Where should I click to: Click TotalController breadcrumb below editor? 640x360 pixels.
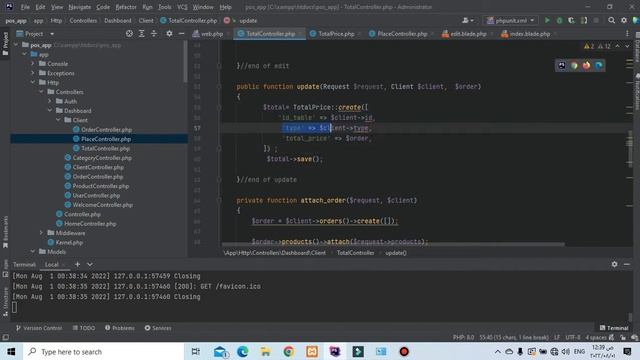(356, 253)
